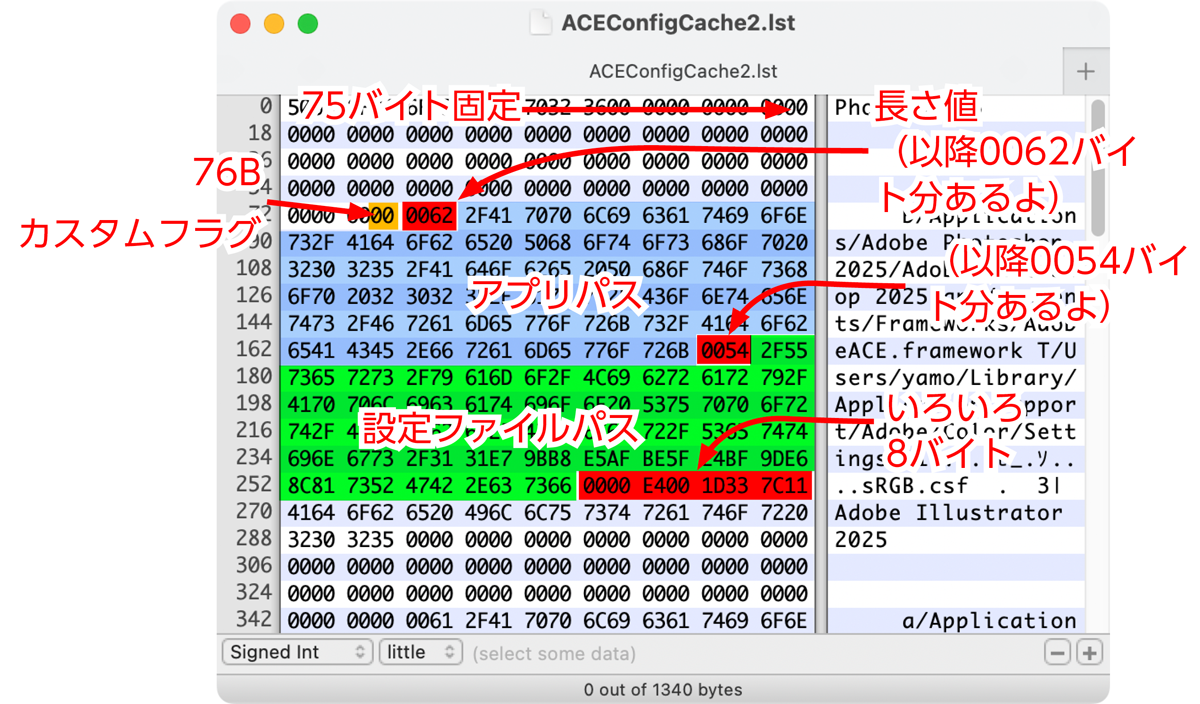
Task: Add a new tab with the plus button
Action: pos(1086,71)
